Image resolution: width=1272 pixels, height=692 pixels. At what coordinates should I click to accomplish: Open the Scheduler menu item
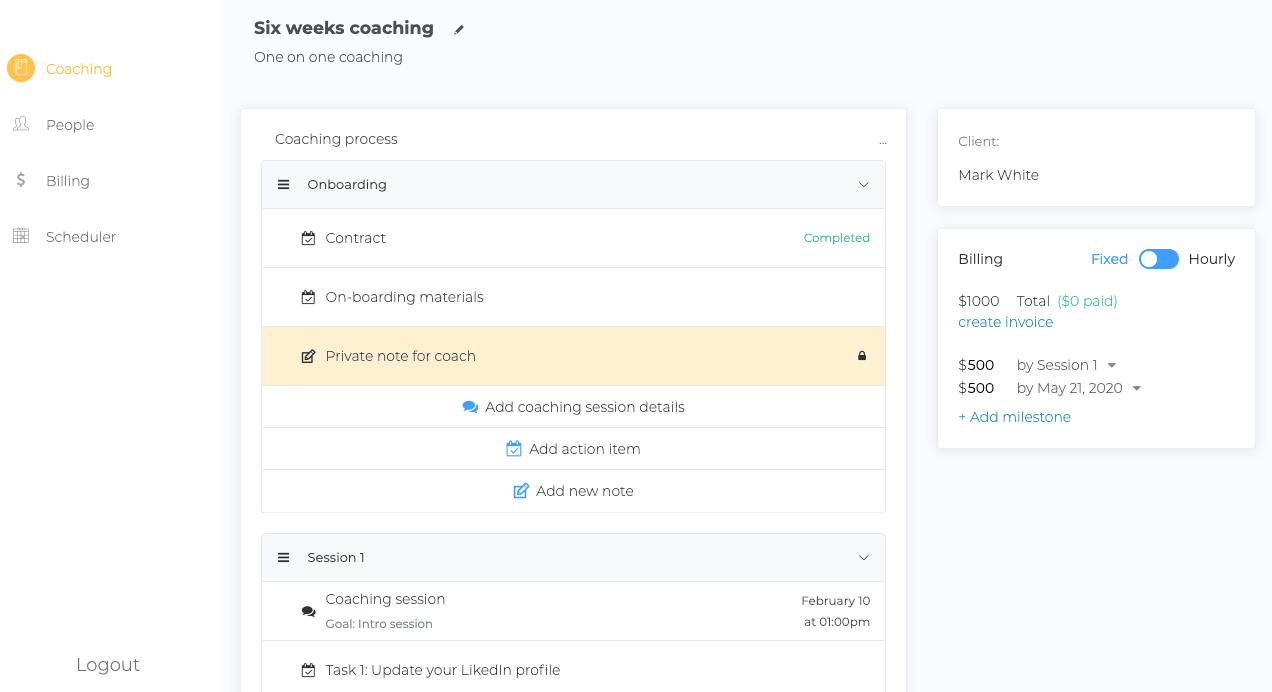81,237
